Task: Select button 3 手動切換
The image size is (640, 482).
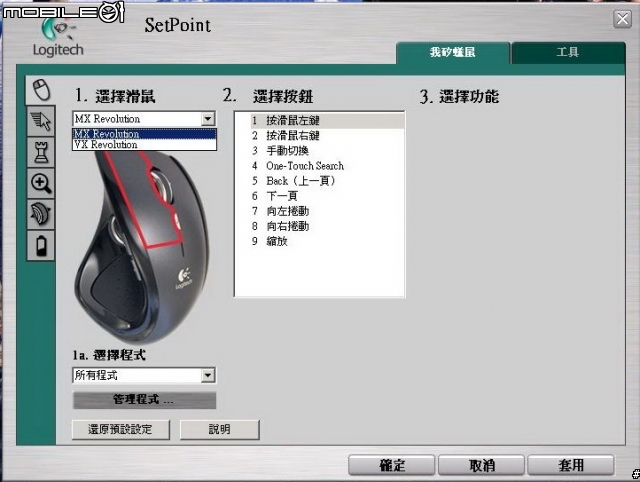Action: pyautogui.click(x=327, y=151)
